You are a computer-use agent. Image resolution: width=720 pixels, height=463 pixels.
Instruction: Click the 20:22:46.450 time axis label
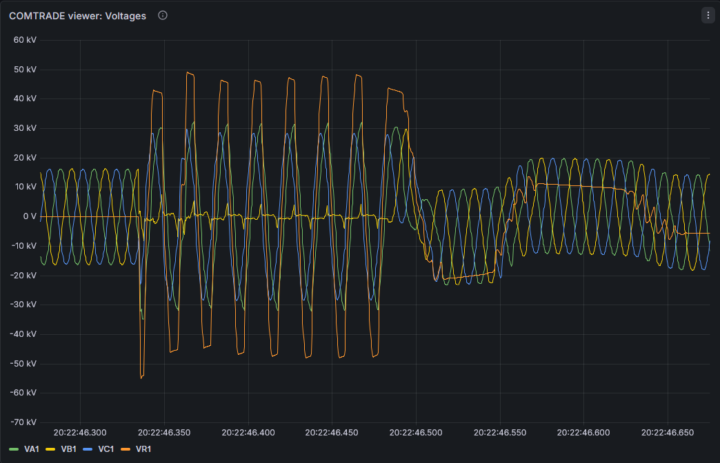[x=332, y=432]
